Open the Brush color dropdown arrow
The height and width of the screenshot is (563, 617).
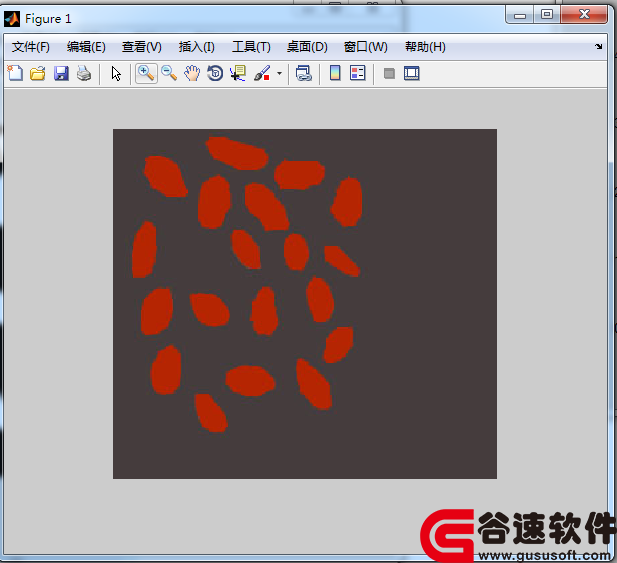pos(279,73)
